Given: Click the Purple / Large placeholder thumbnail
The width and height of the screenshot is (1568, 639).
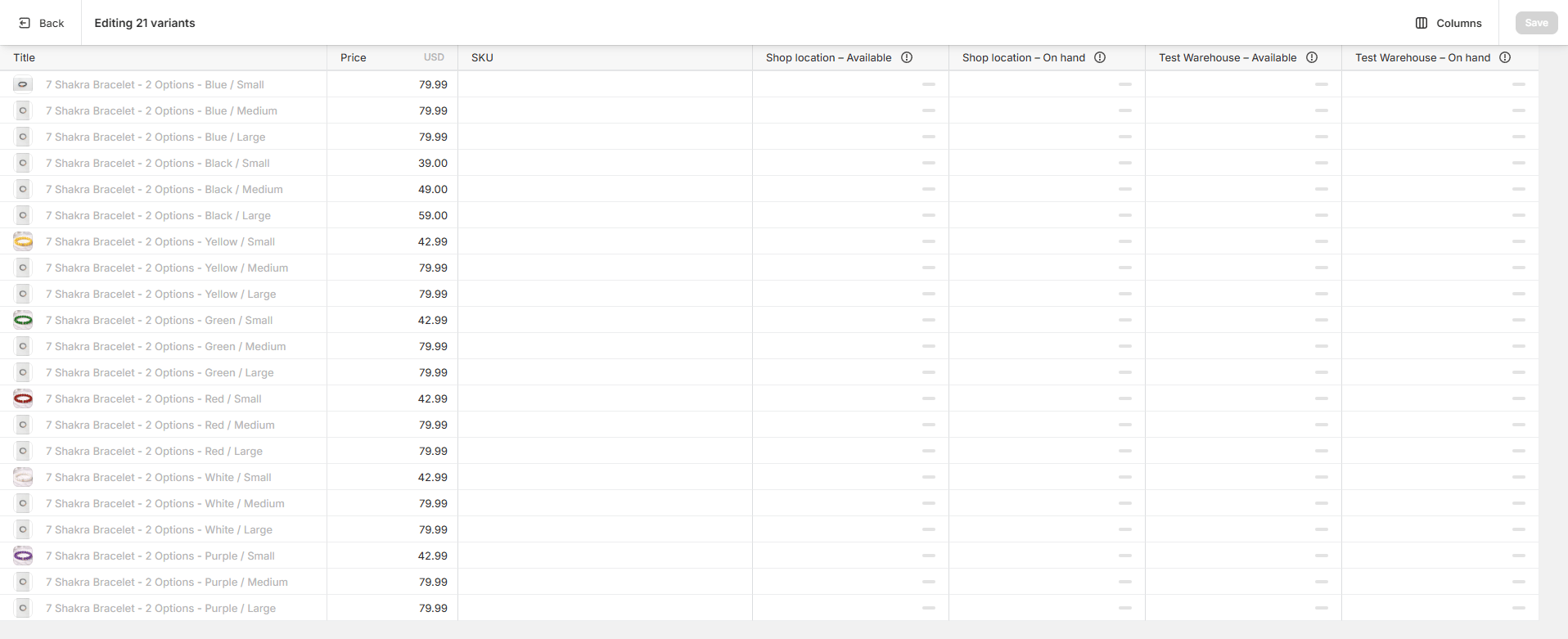Looking at the screenshot, I should [23, 608].
